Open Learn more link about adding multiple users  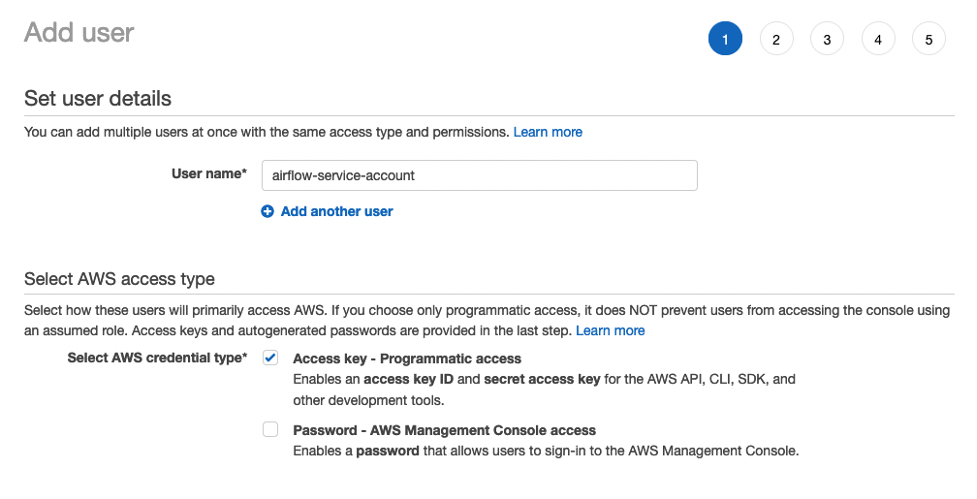(x=547, y=132)
